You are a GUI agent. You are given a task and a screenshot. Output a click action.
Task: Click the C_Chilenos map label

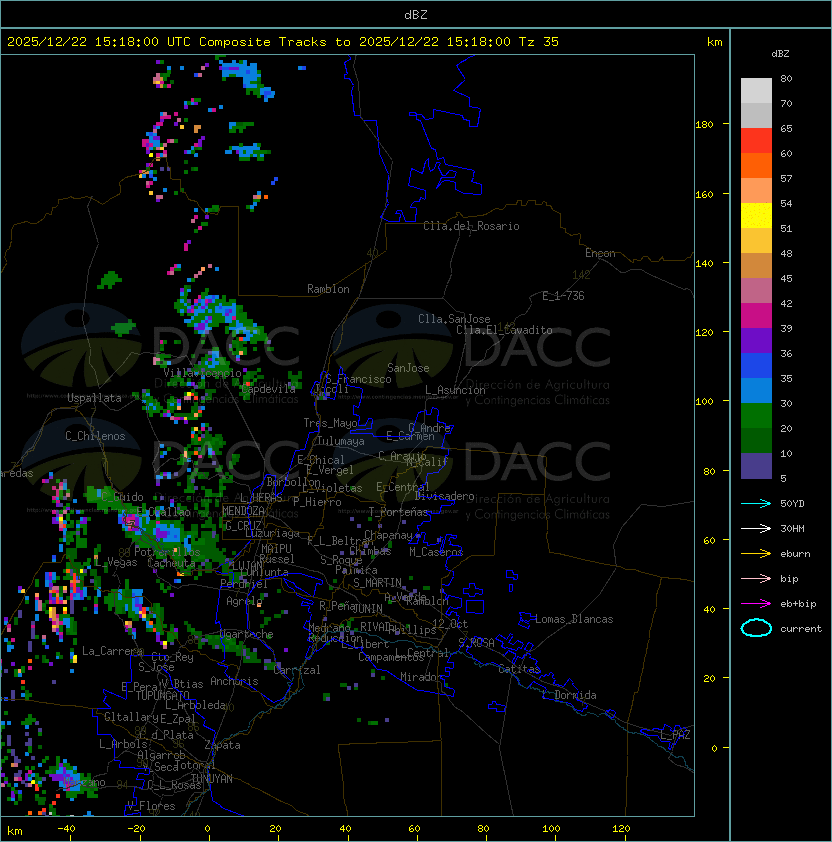[95, 436]
